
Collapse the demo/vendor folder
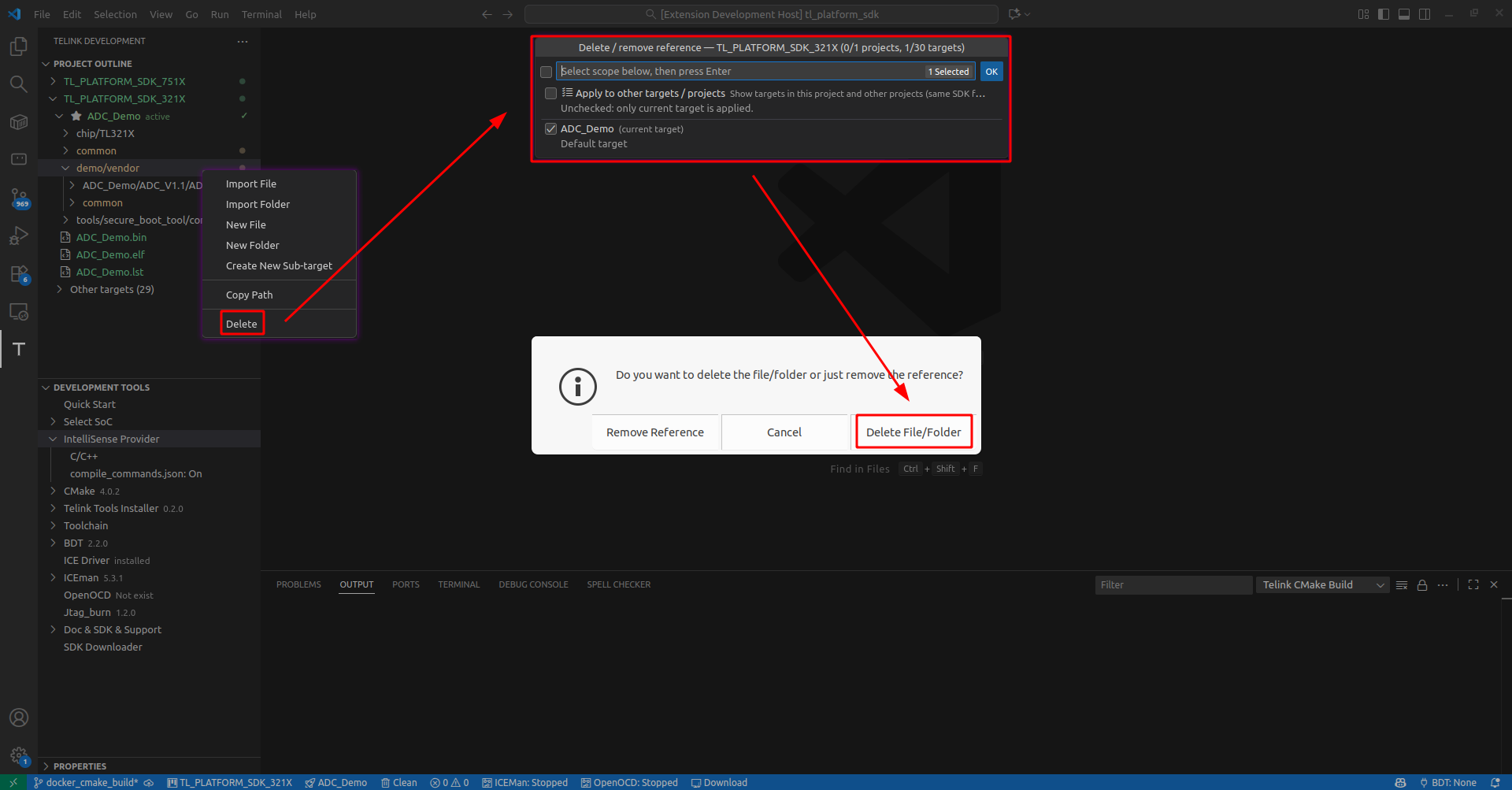pyautogui.click(x=65, y=168)
